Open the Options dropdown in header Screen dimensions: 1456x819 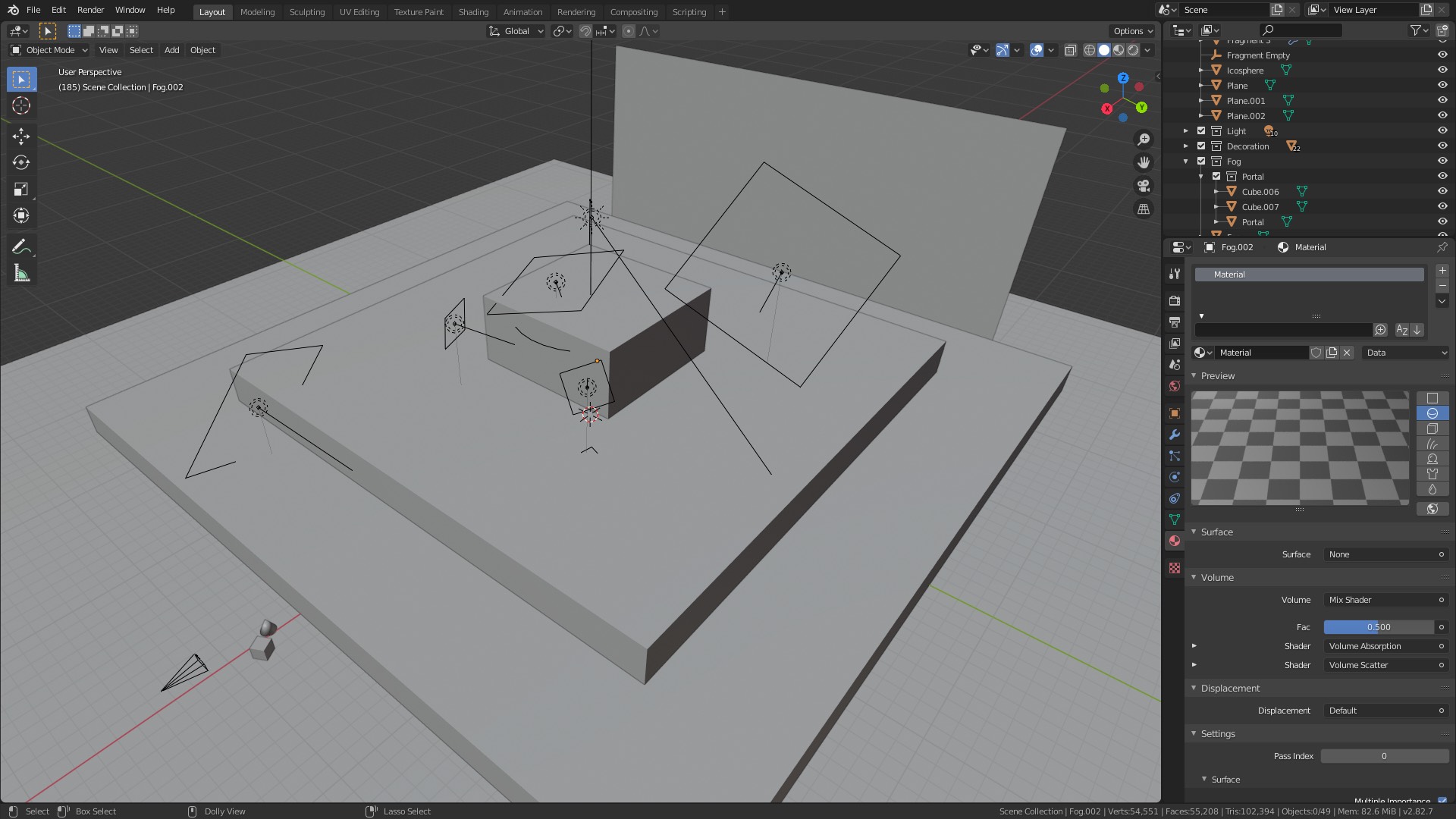(x=1133, y=31)
